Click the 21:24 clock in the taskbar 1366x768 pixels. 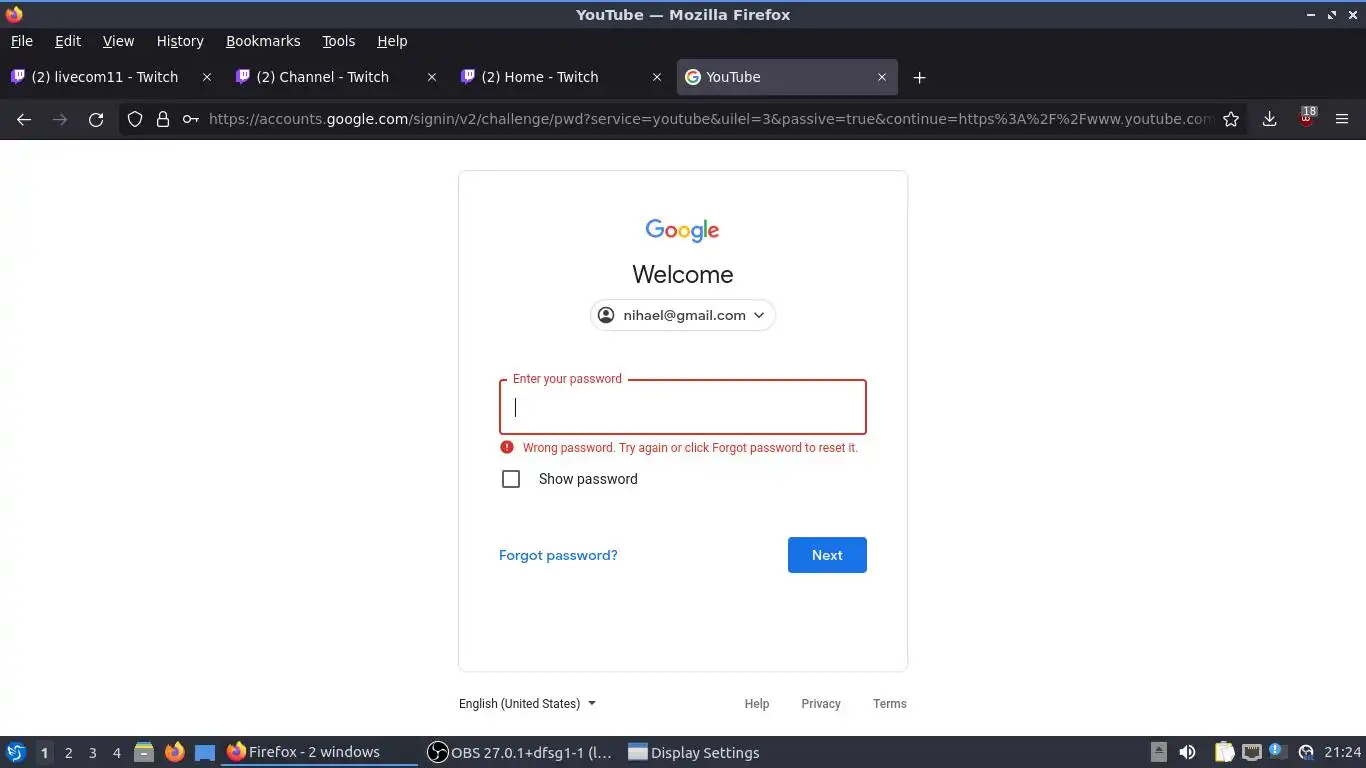[x=1343, y=752]
